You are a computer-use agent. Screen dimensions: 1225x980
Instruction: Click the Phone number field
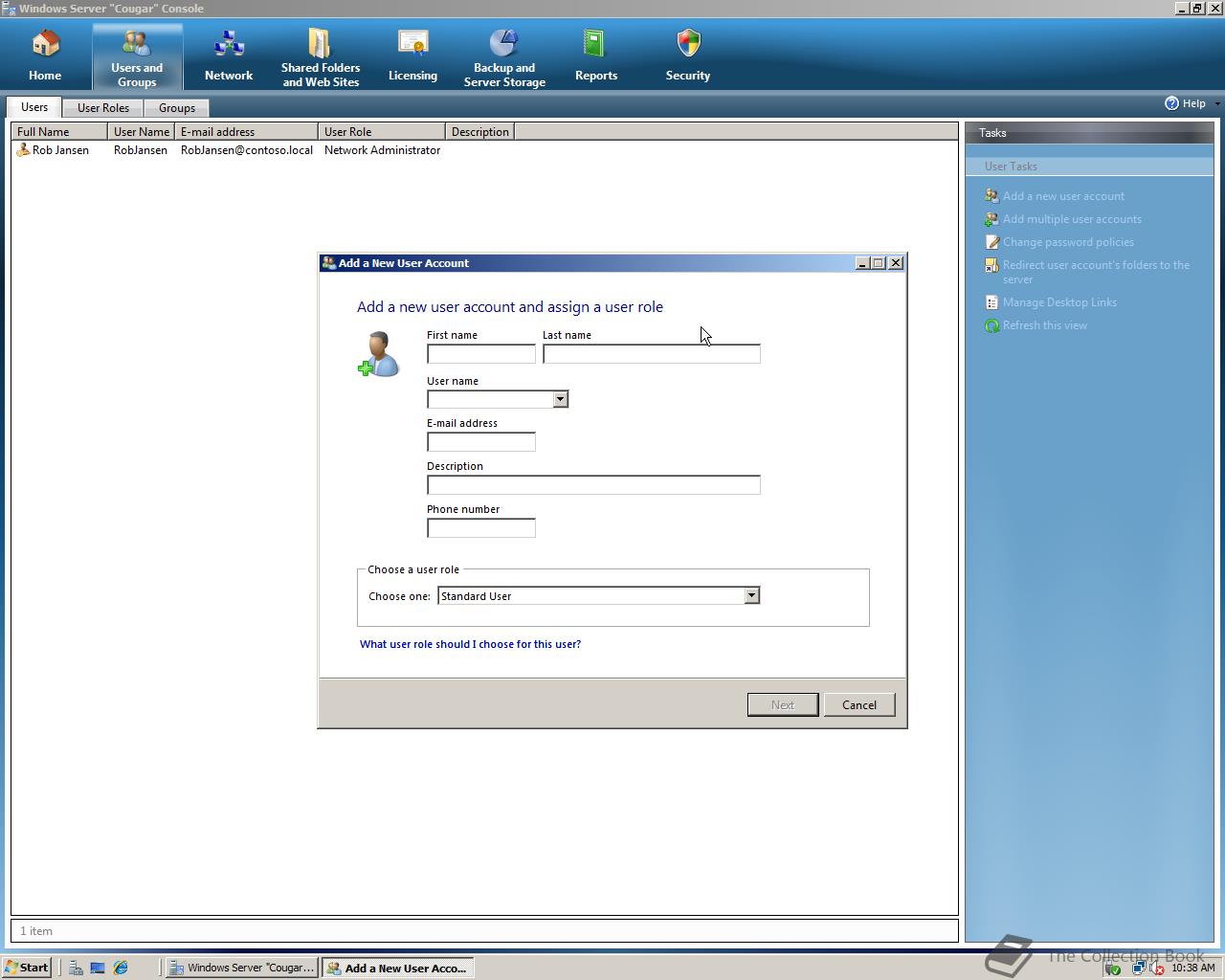pos(481,528)
